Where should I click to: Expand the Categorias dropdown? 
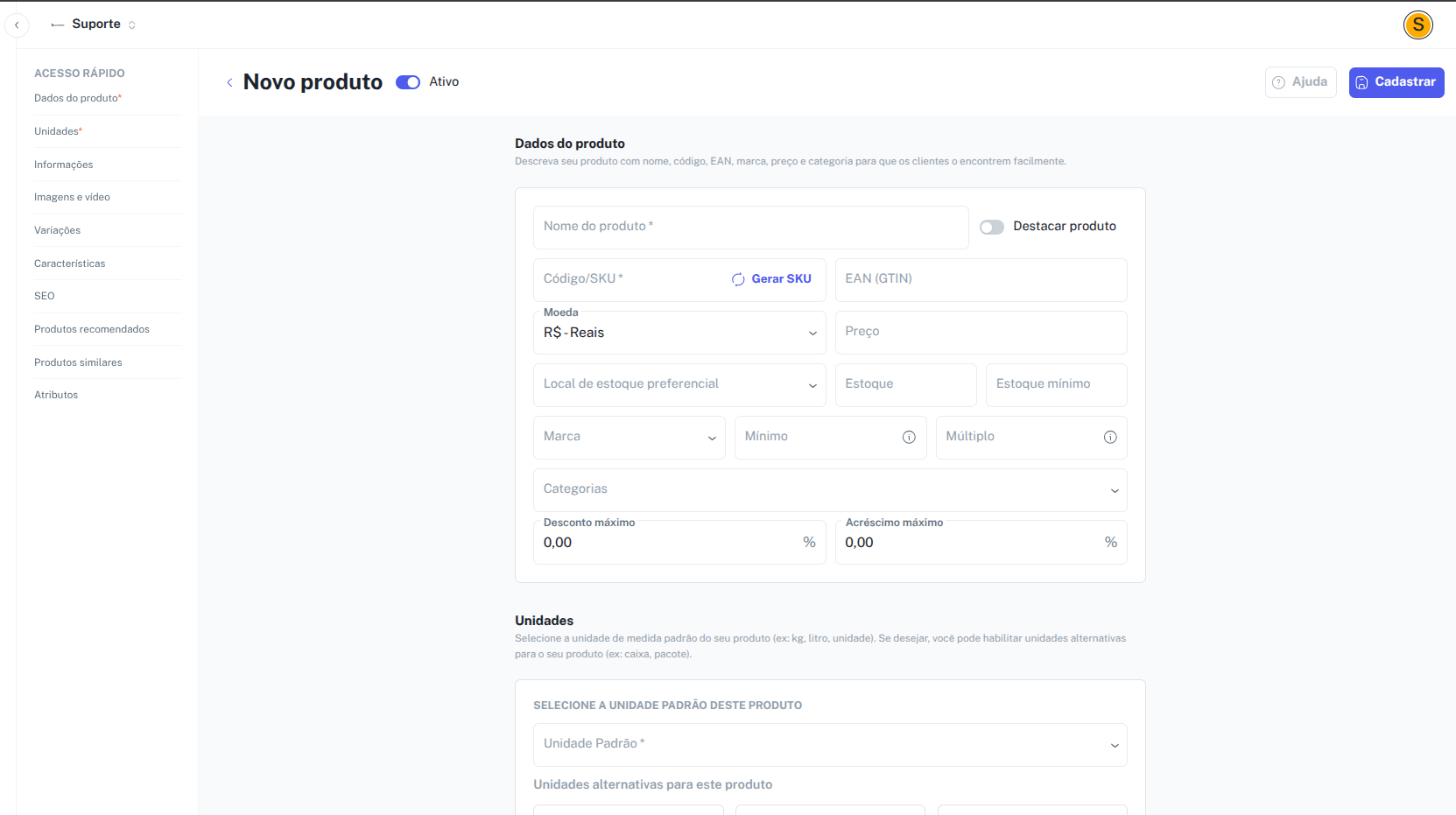tap(830, 490)
